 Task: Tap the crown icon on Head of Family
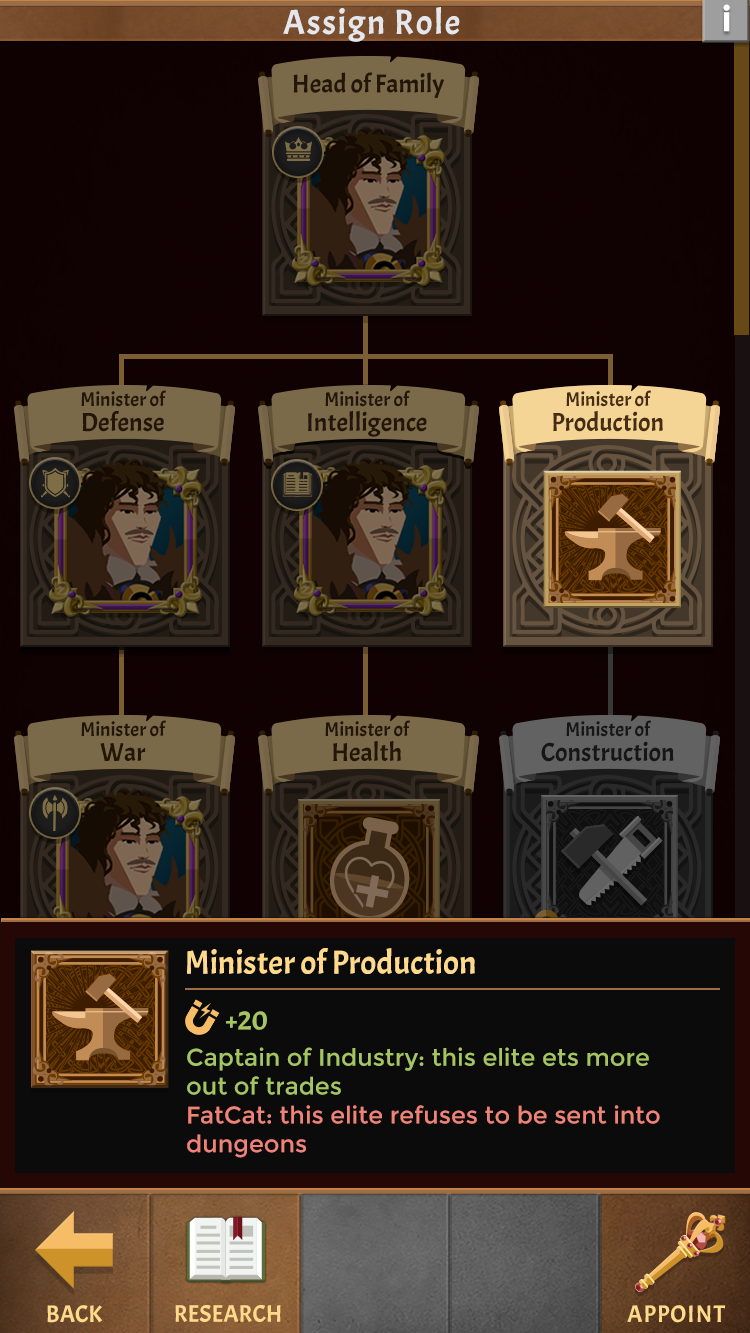(298, 153)
